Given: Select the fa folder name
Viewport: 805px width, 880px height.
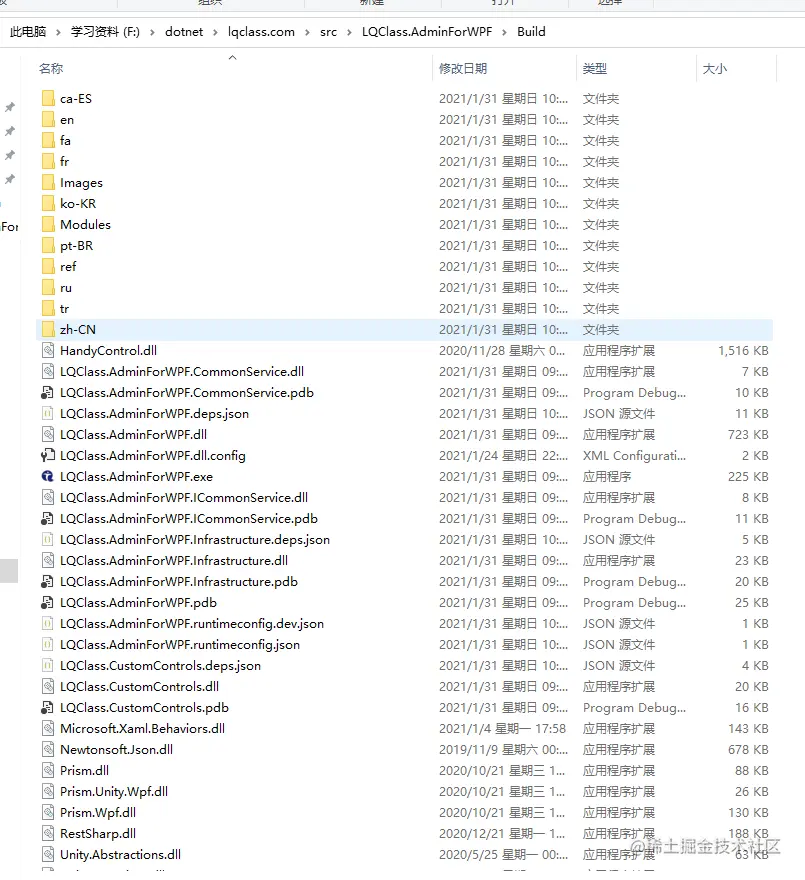Looking at the screenshot, I should (65, 140).
